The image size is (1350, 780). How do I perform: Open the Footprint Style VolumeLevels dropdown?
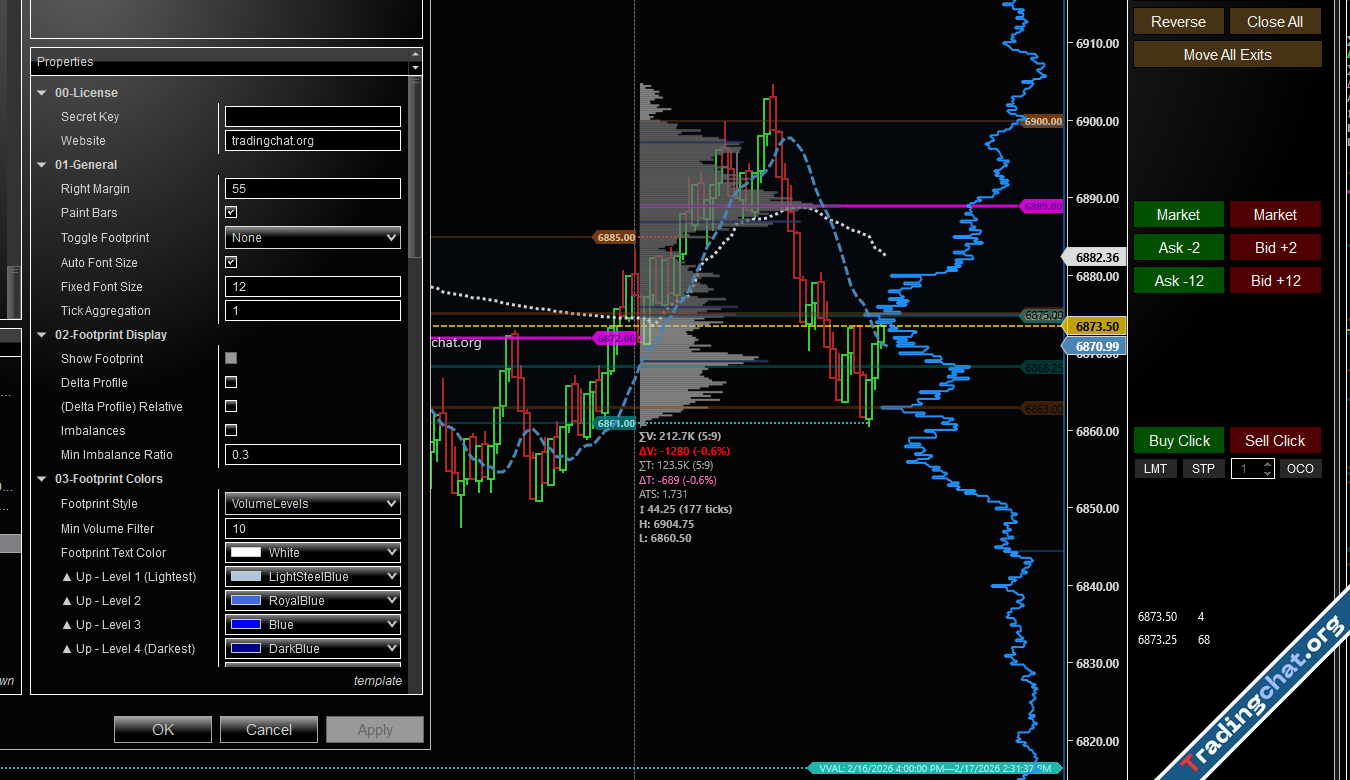point(312,504)
